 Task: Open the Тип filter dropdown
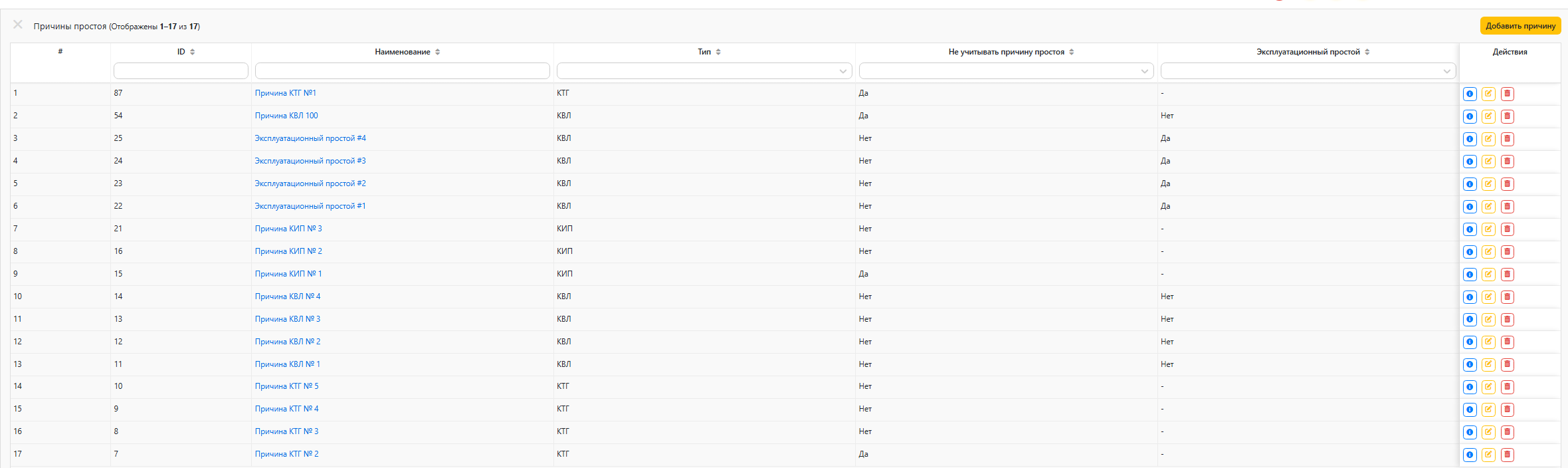point(704,70)
